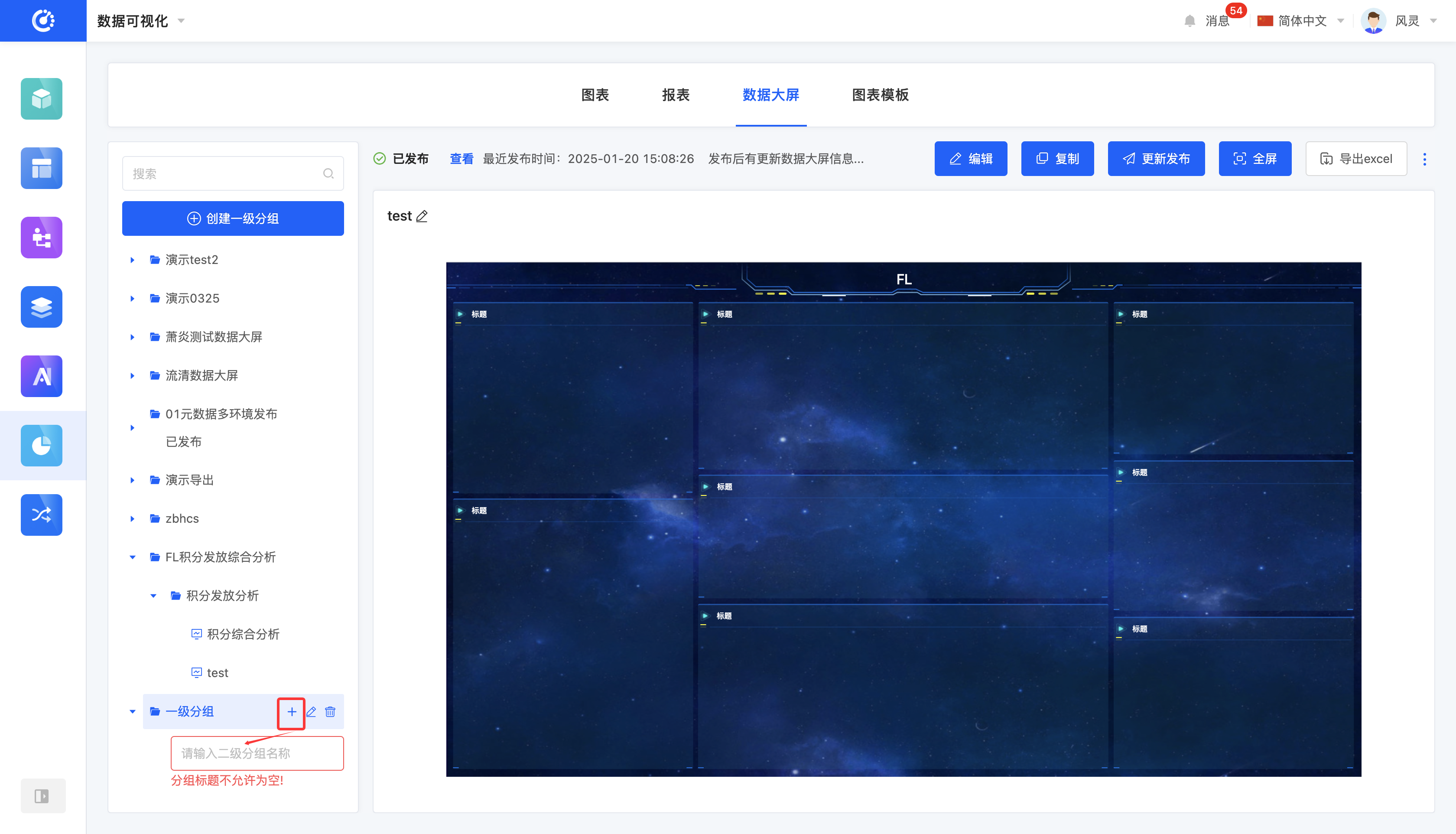
Task: Click the pencil icon next to test title
Action: pyautogui.click(x=422, y=217)
